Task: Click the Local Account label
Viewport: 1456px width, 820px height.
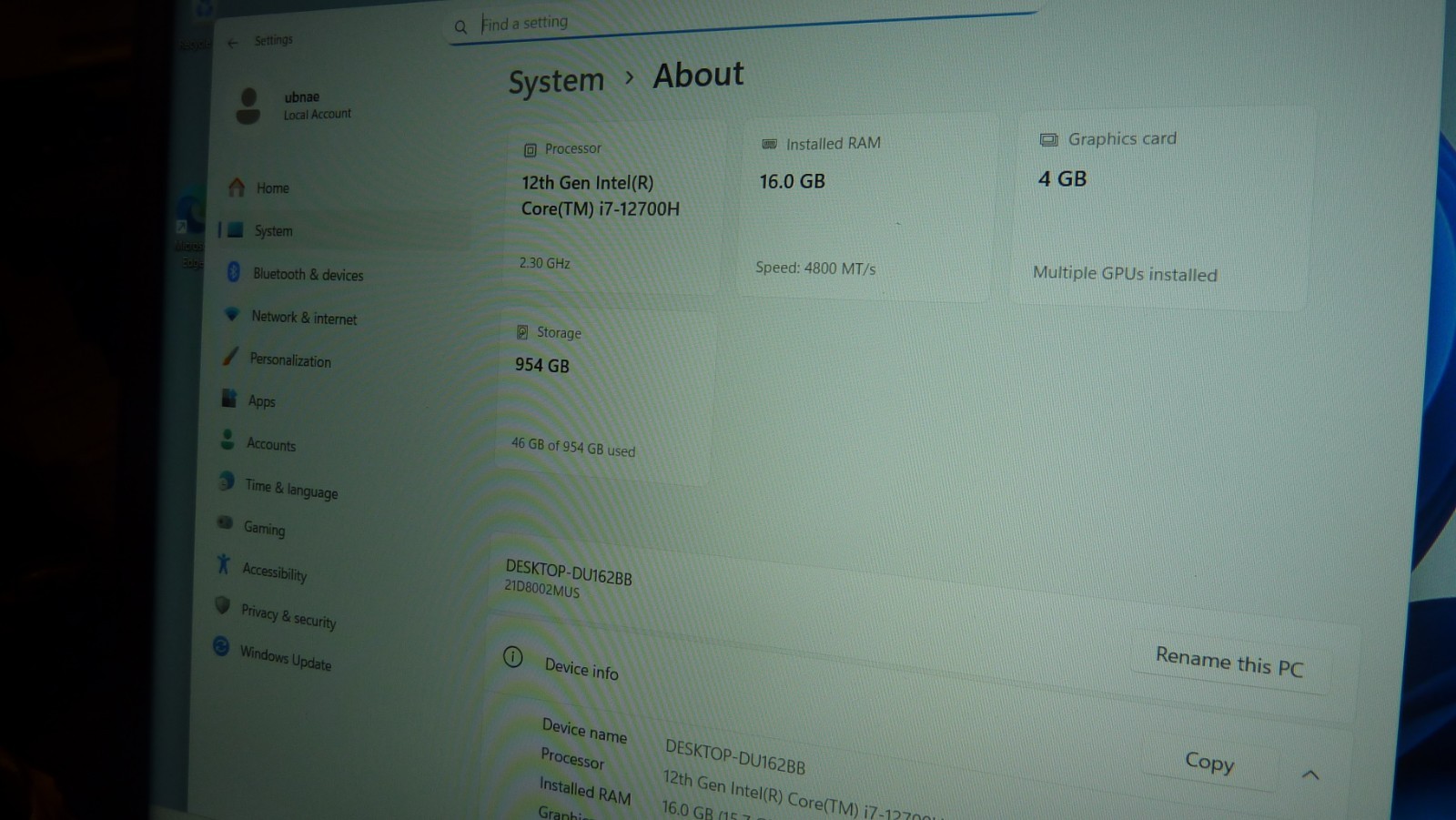Action: coord(317,114)
